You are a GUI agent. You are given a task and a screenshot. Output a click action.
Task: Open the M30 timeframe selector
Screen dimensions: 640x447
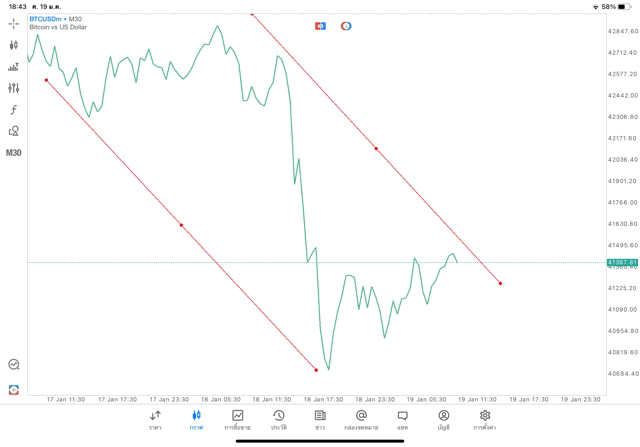tap(14, 153)
